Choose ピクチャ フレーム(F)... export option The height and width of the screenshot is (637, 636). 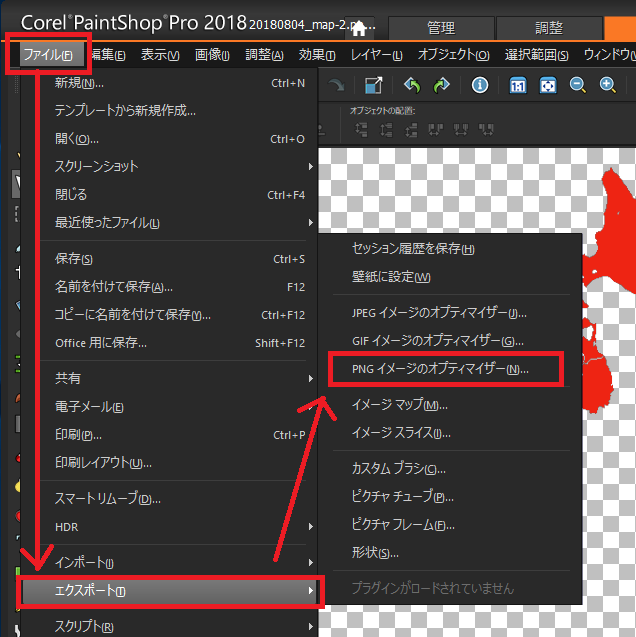(x=451, y=525)
